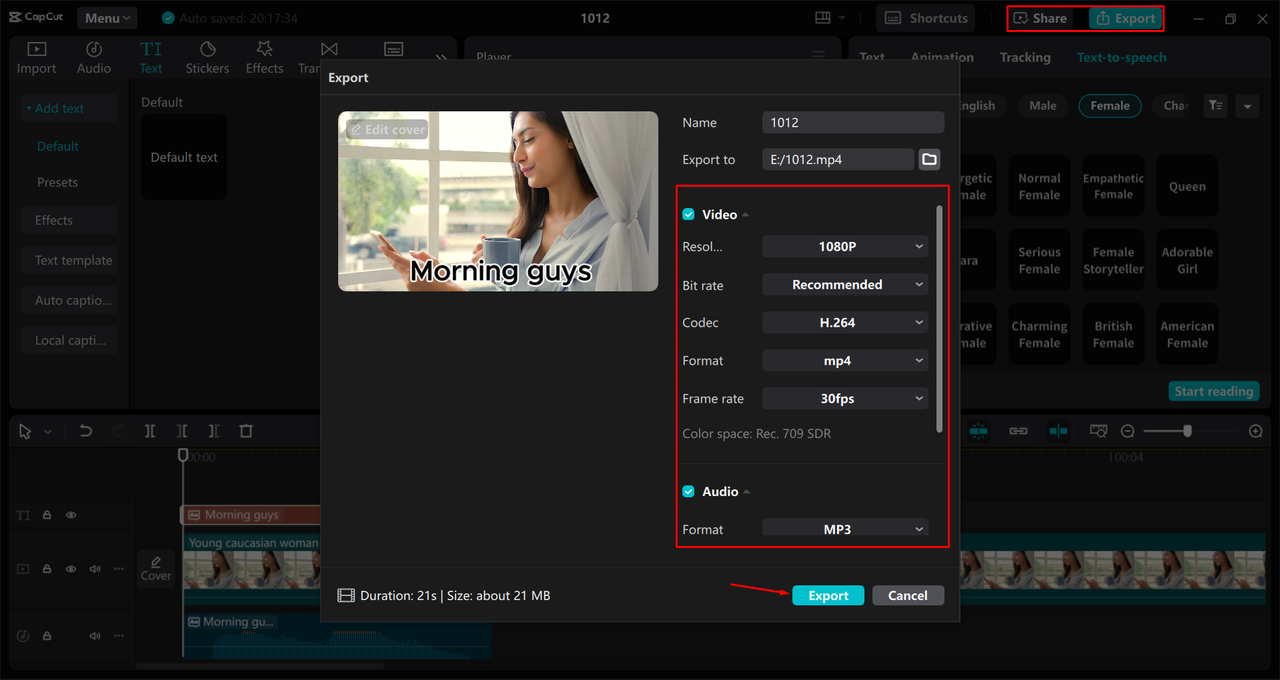
Task: Click the layout icon in title bar
Action: 823,18
